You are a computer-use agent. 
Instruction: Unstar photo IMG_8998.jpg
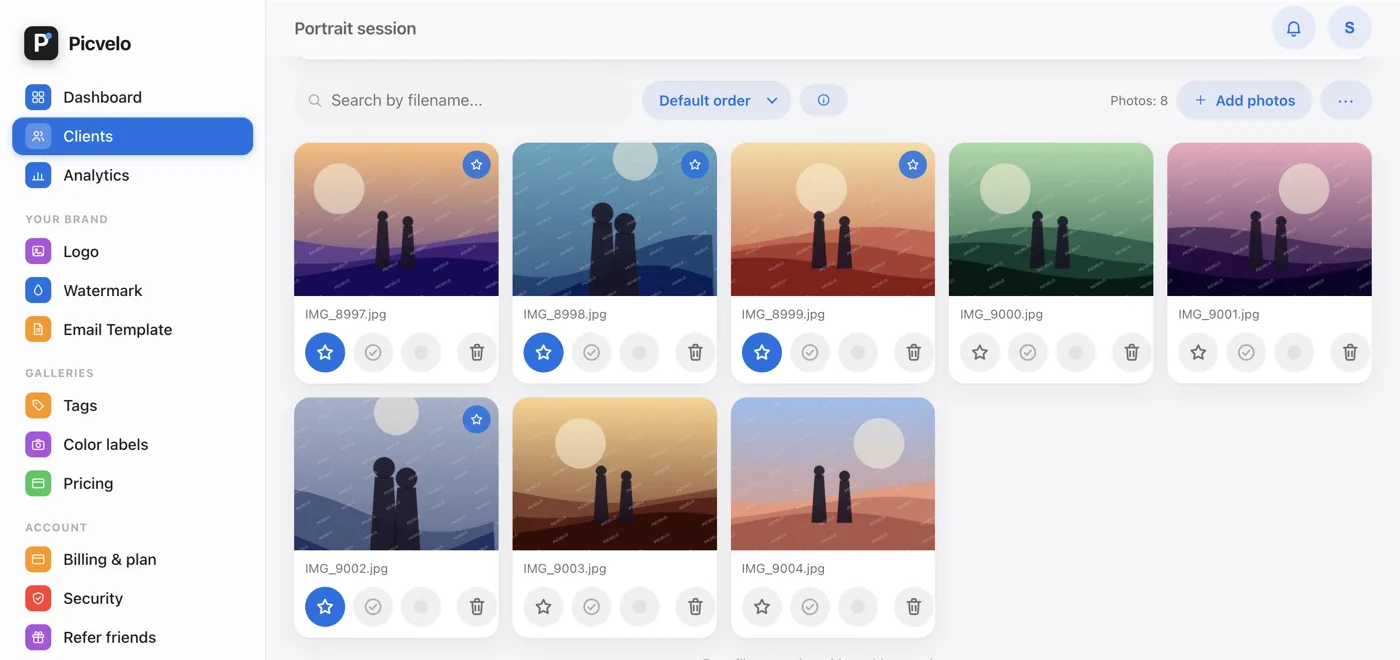click(543, 352)
